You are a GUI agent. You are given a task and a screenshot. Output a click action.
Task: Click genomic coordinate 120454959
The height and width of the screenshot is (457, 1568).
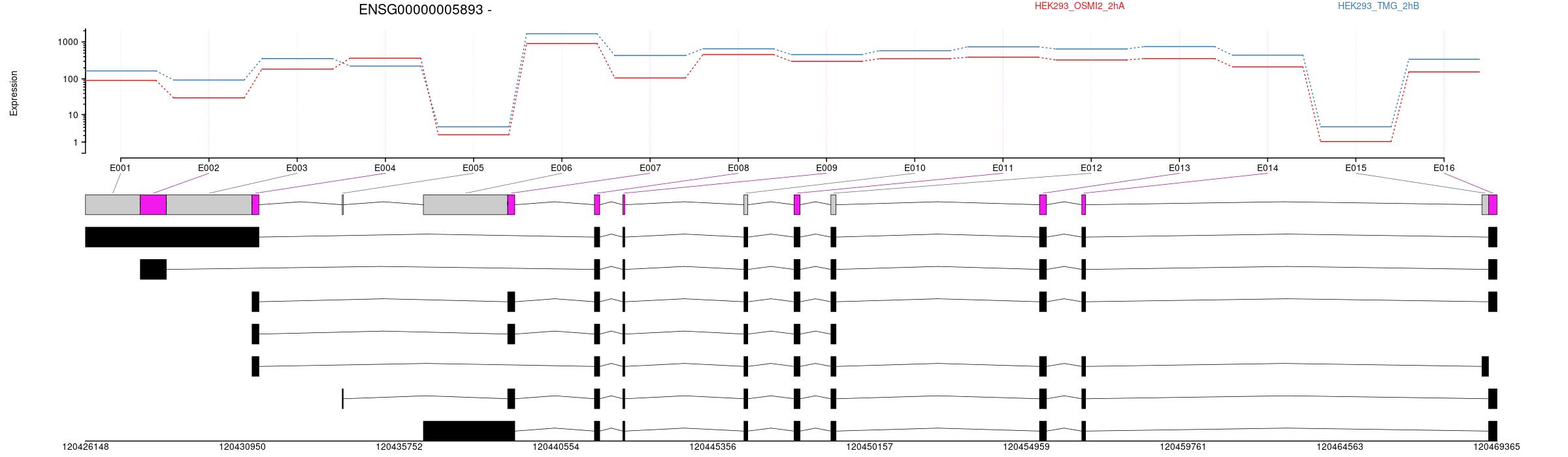click(x=1026, y=447)
